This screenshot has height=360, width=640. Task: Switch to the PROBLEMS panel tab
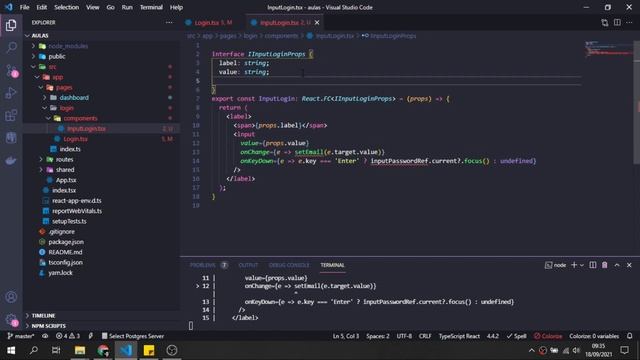202,265
